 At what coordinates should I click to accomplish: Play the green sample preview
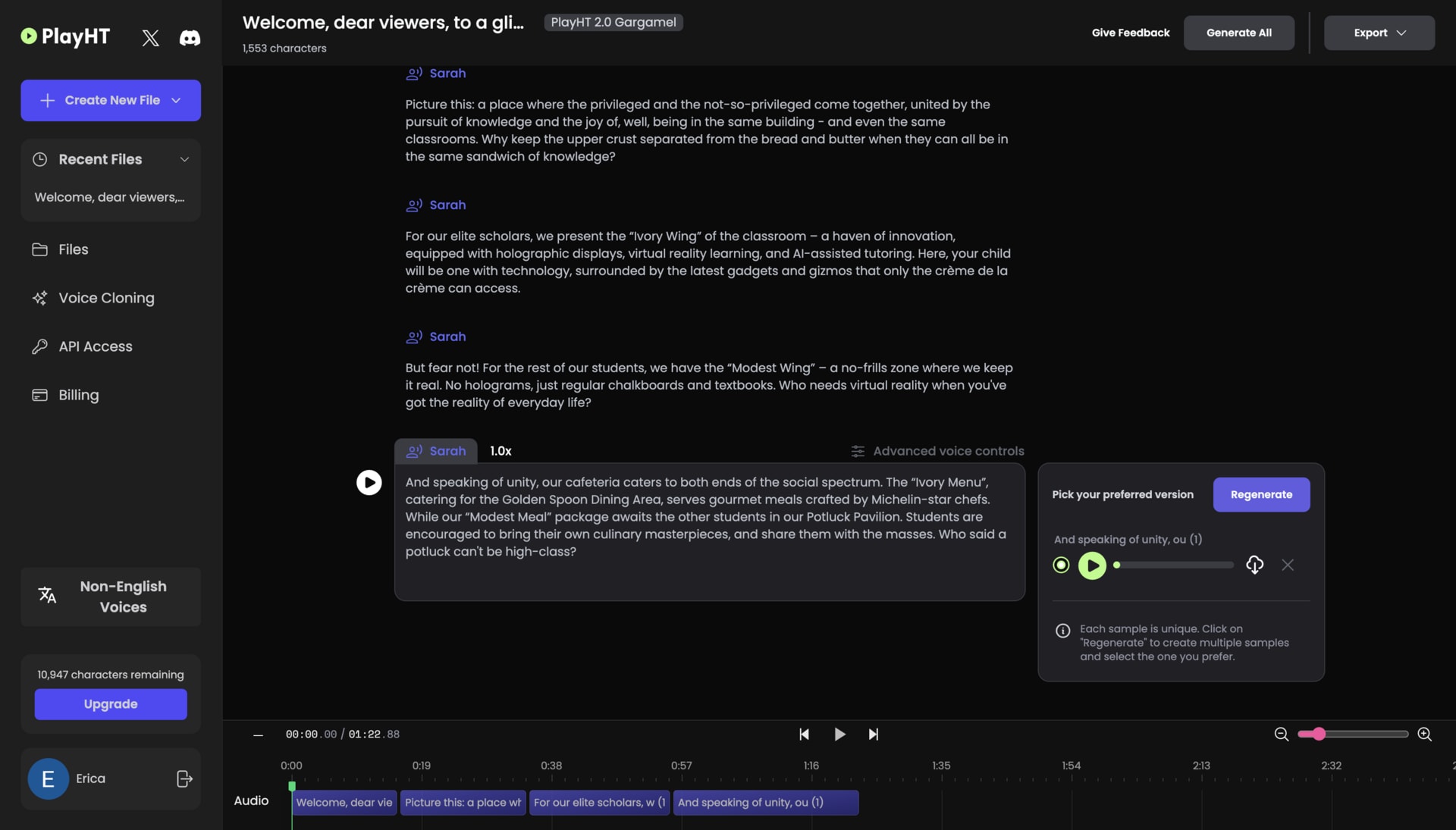1092,565
